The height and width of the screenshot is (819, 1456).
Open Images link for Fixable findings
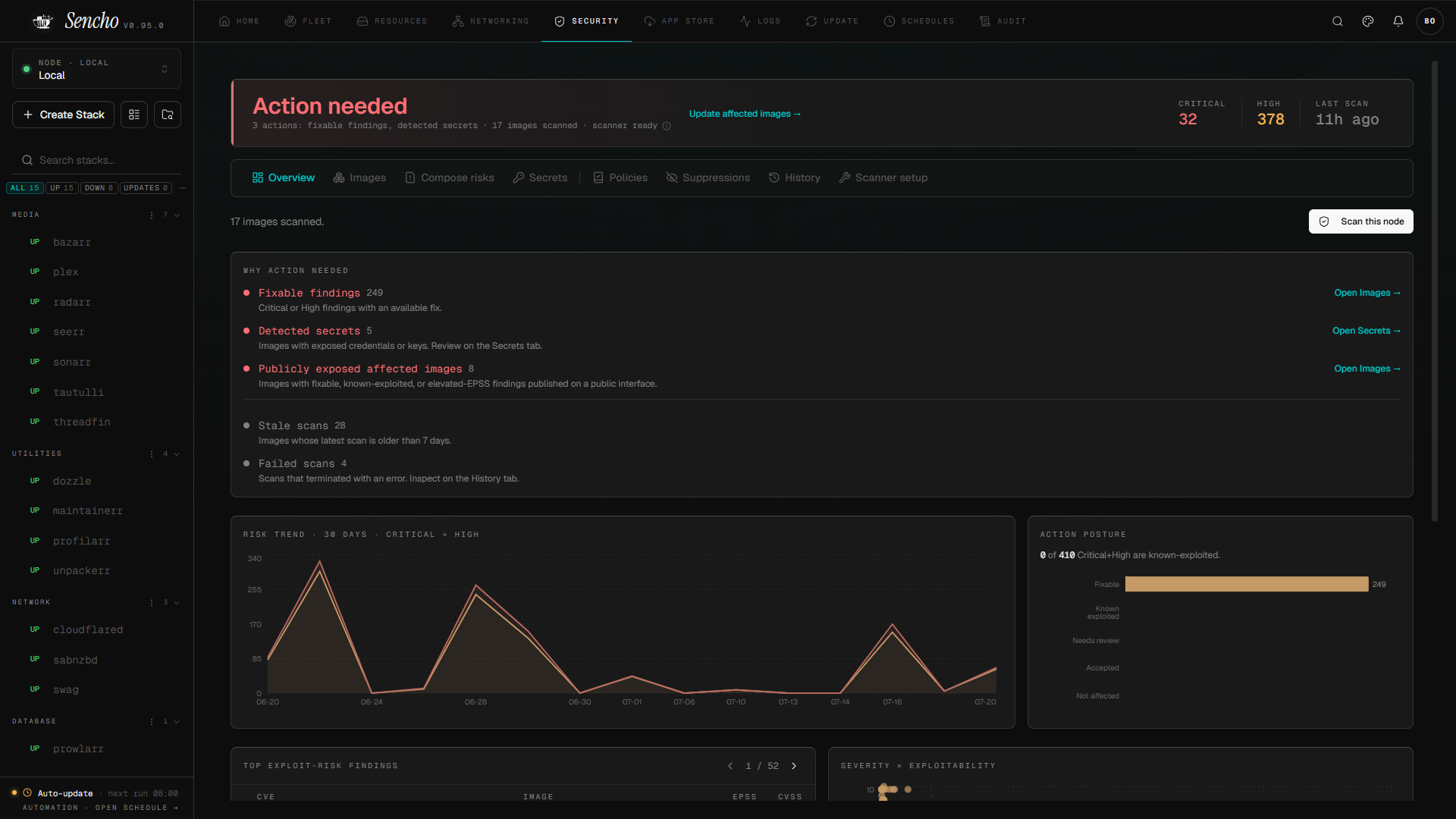1367,293
